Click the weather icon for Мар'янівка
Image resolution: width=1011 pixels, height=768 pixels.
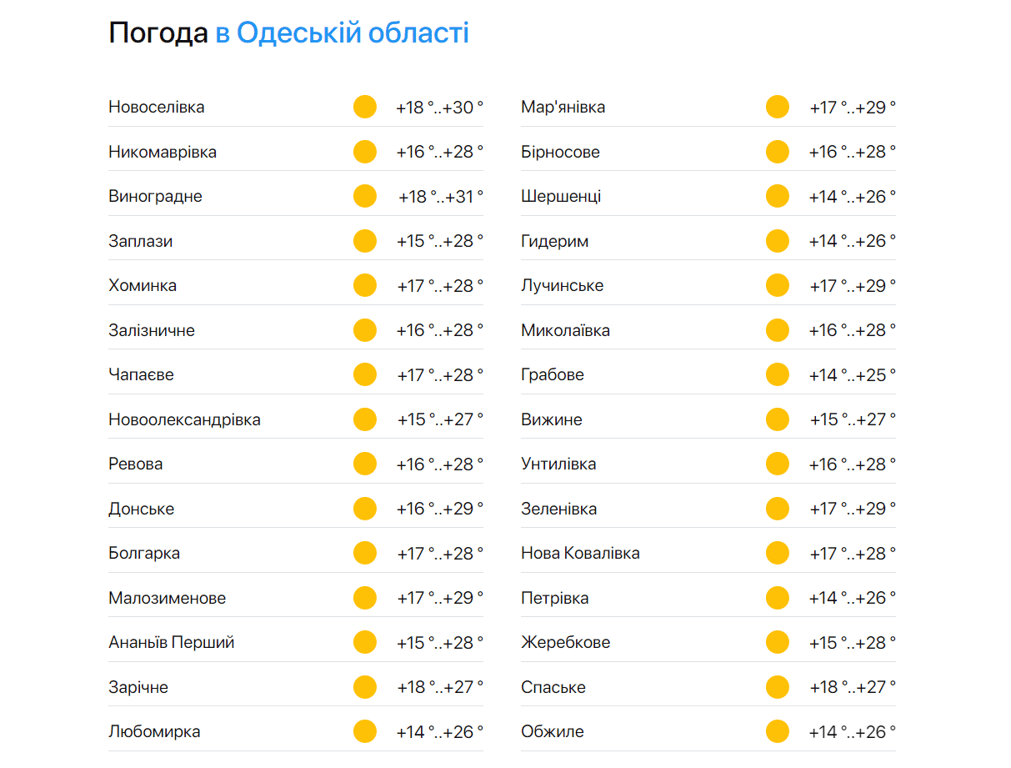777,106
